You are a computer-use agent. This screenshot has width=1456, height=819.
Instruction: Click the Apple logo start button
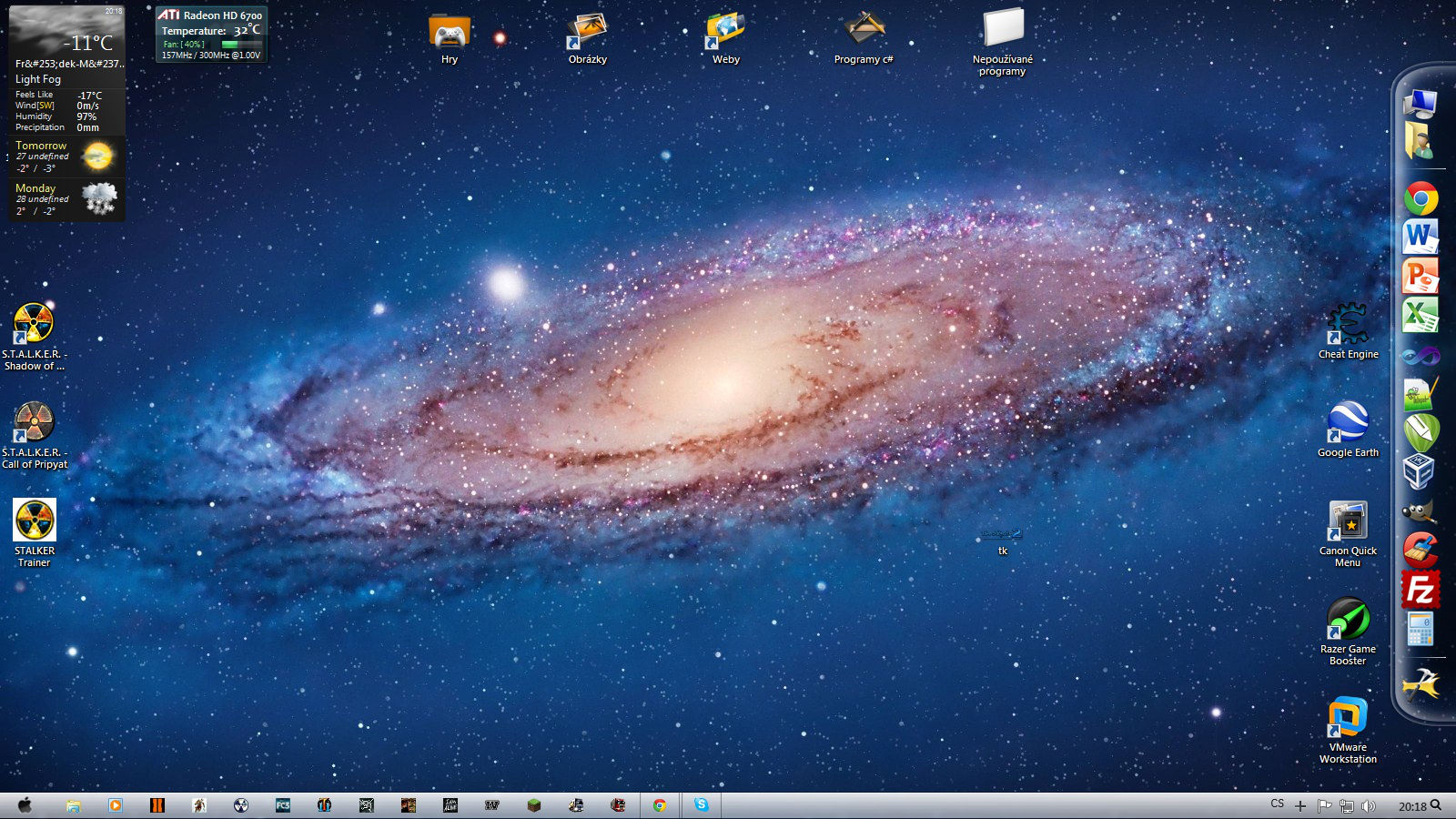click(x=25, y=805)
